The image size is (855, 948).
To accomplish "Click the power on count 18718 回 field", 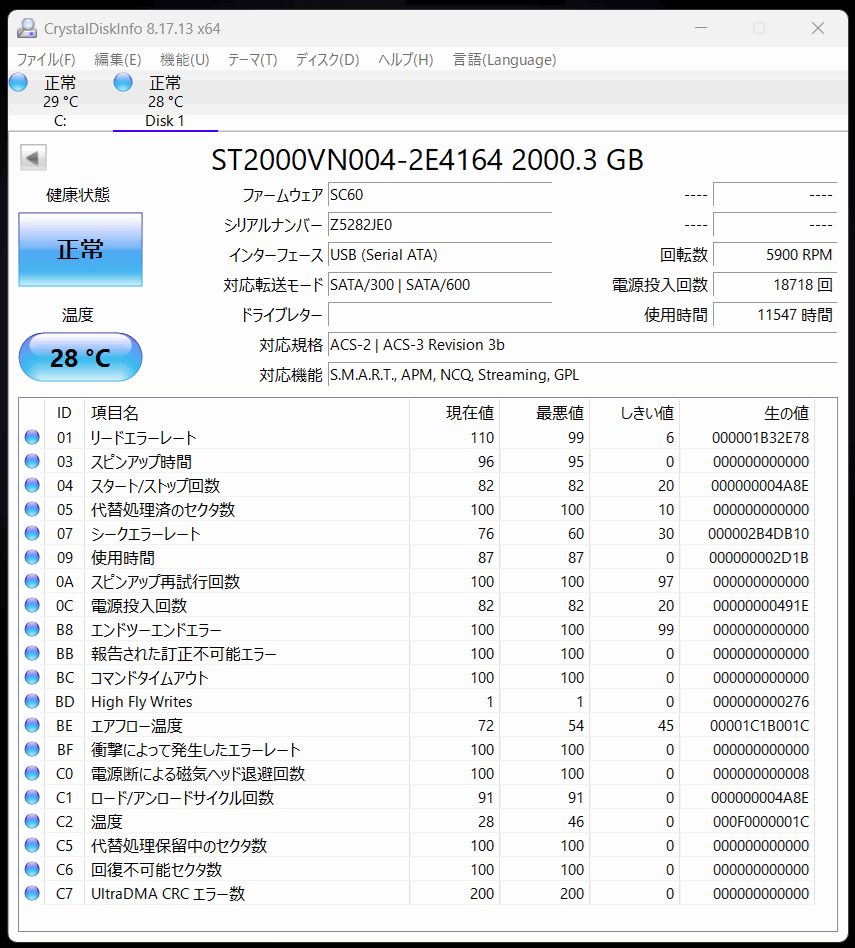I will (775, 285).
